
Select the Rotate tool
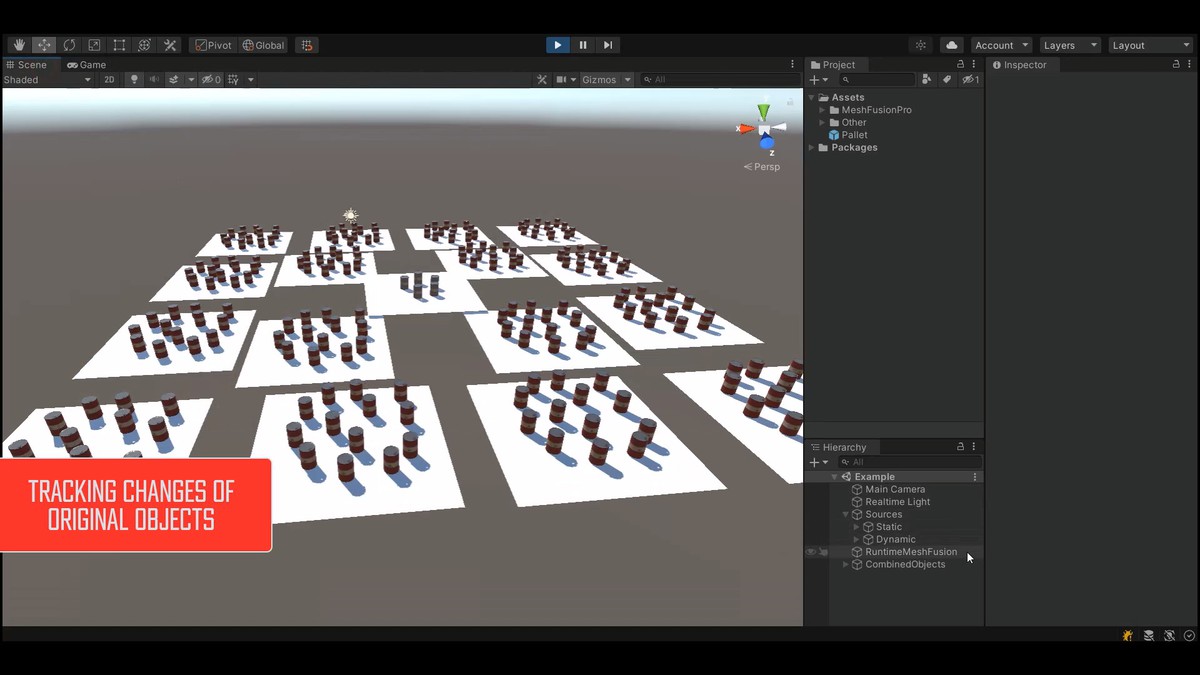click(x=69, y=45)
